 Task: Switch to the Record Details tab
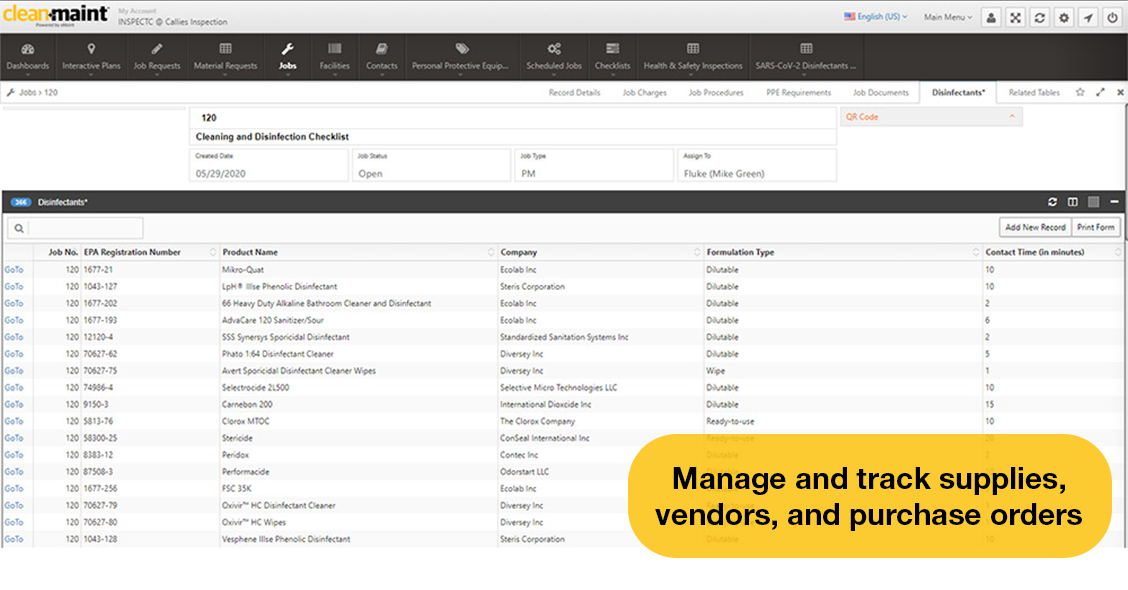tap(574, 92)
